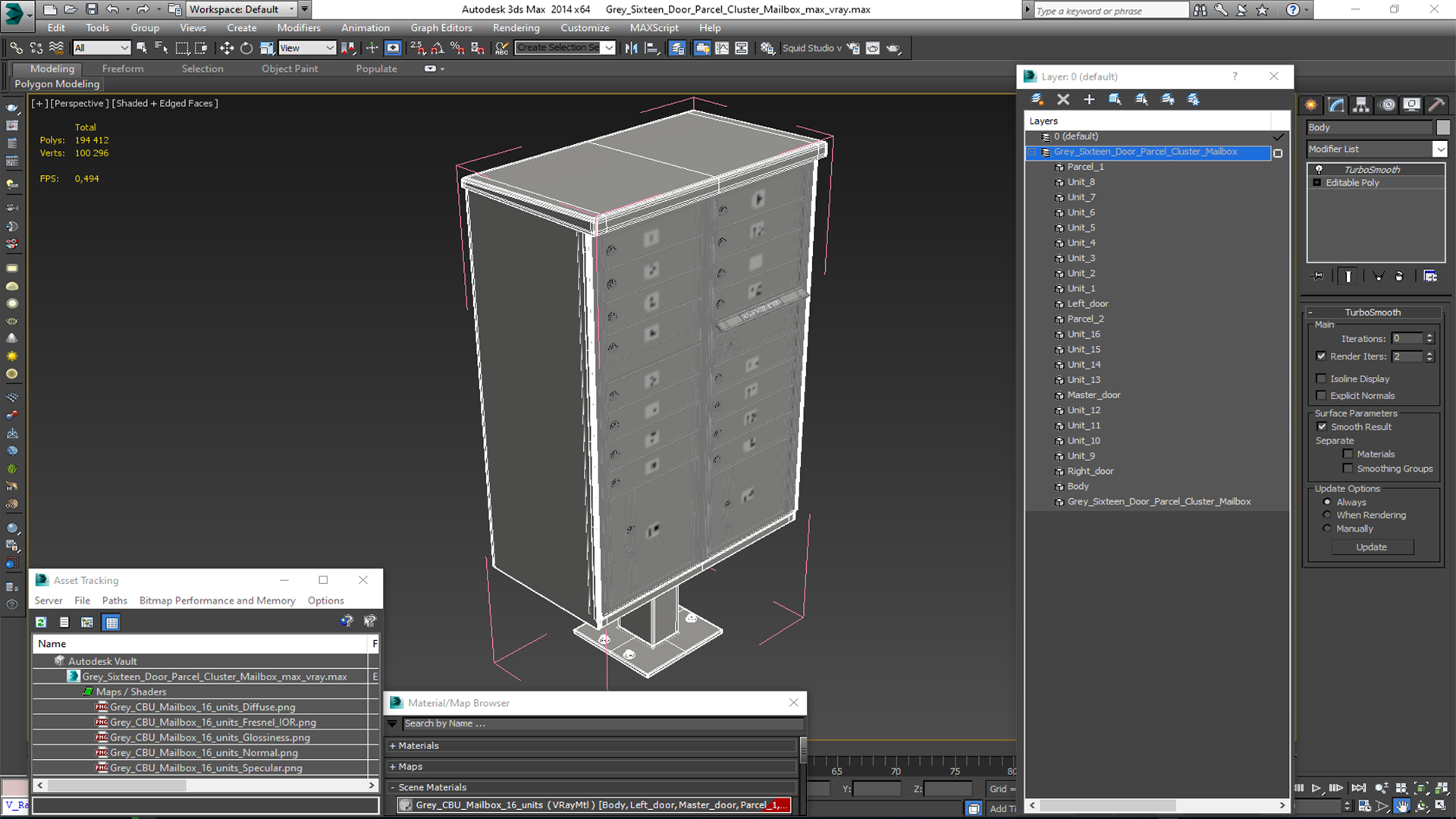
Task: Click Select Highlighted Objects and Layers icon
Action: click(x=1115, y=99)
